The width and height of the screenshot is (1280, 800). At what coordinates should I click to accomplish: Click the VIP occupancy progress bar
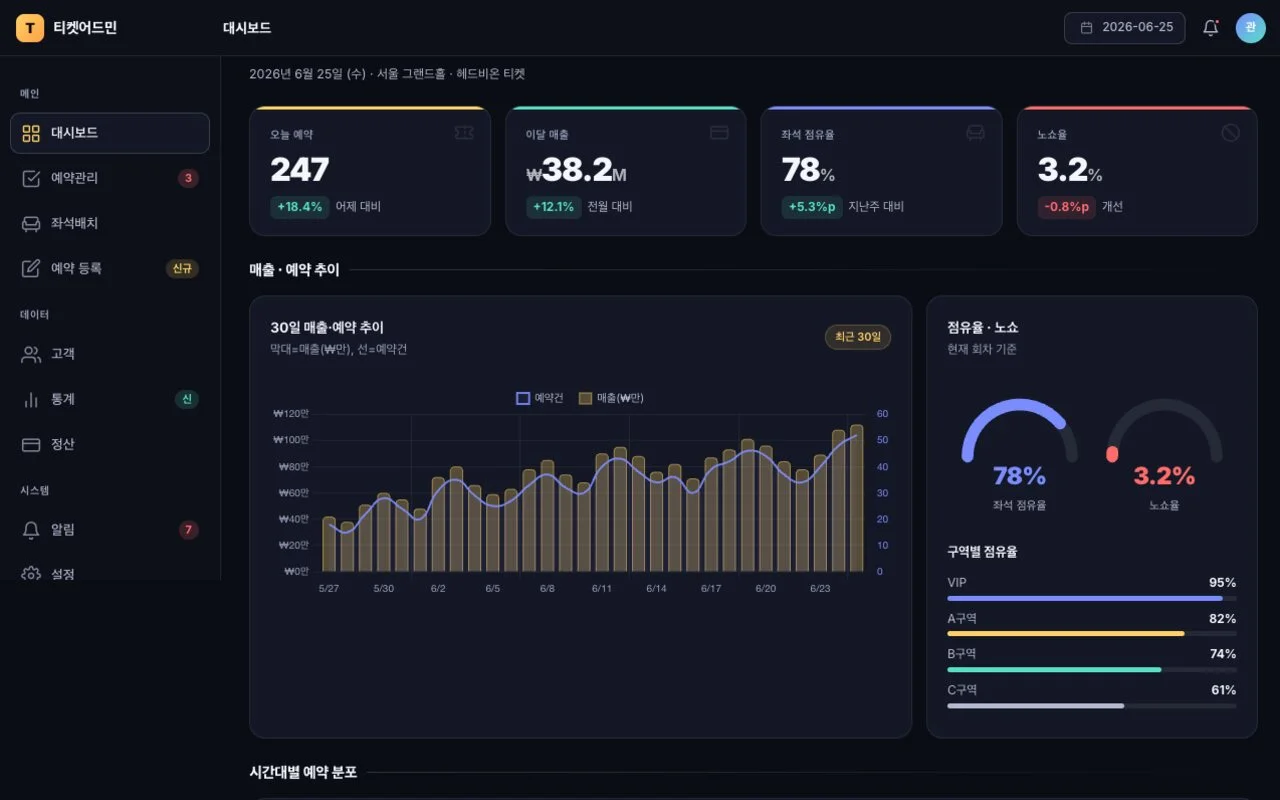tap(1091, 598)
